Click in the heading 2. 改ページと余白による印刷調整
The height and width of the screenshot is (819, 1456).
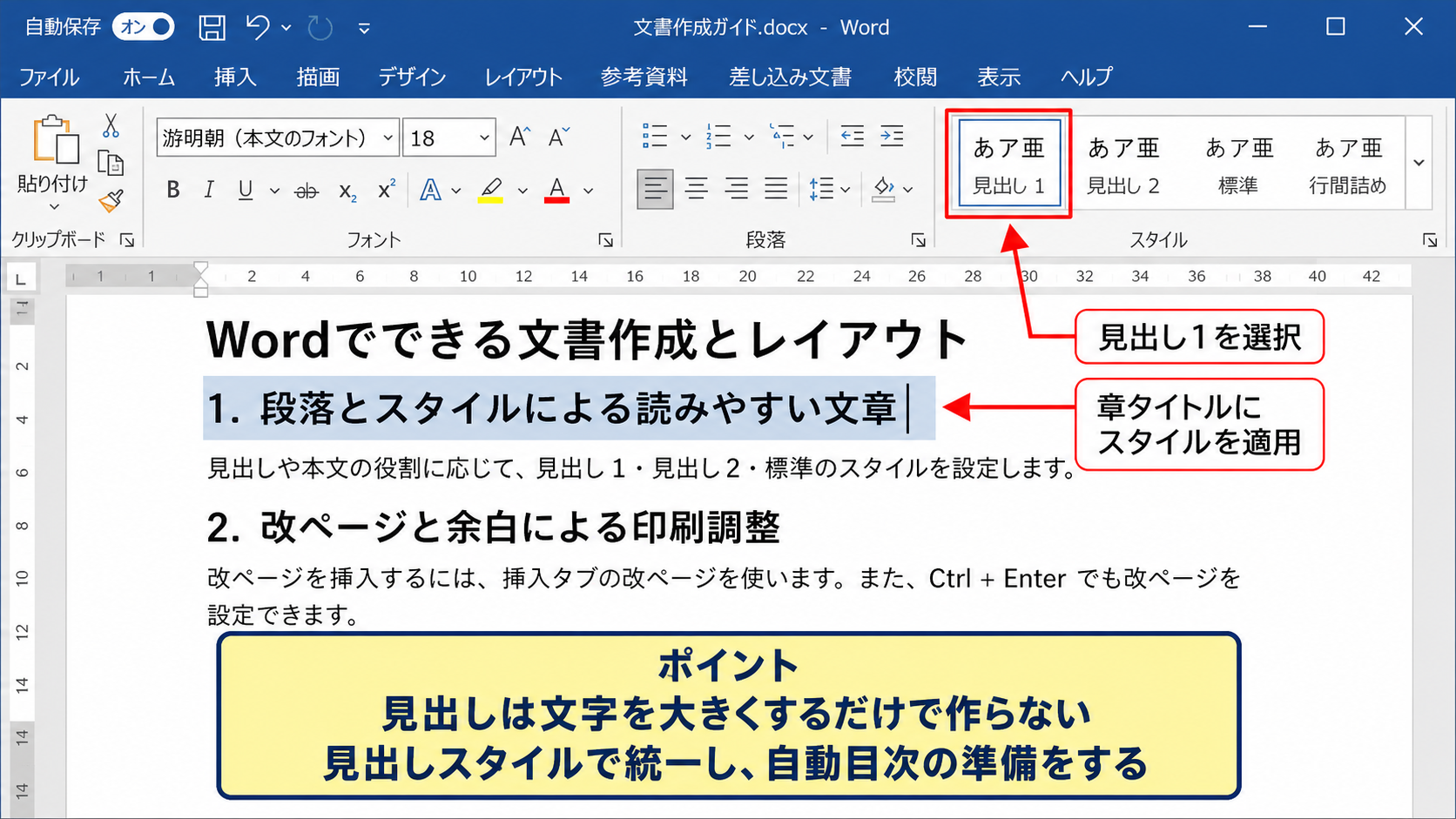494,527
